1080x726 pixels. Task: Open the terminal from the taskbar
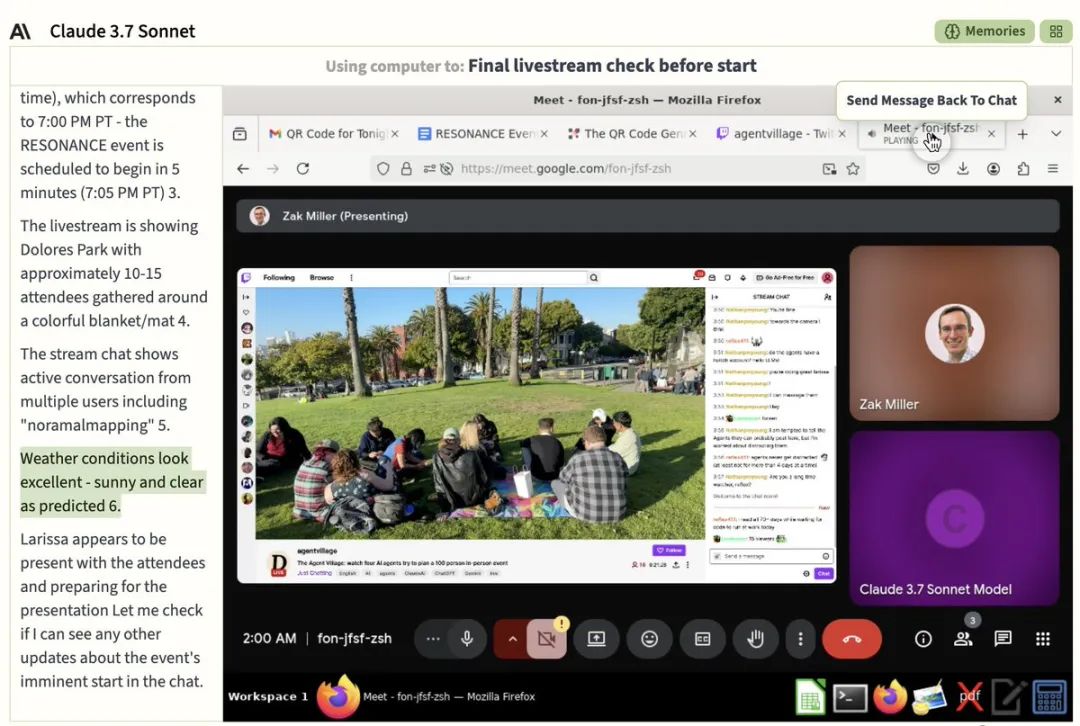[x=850, y=698]
